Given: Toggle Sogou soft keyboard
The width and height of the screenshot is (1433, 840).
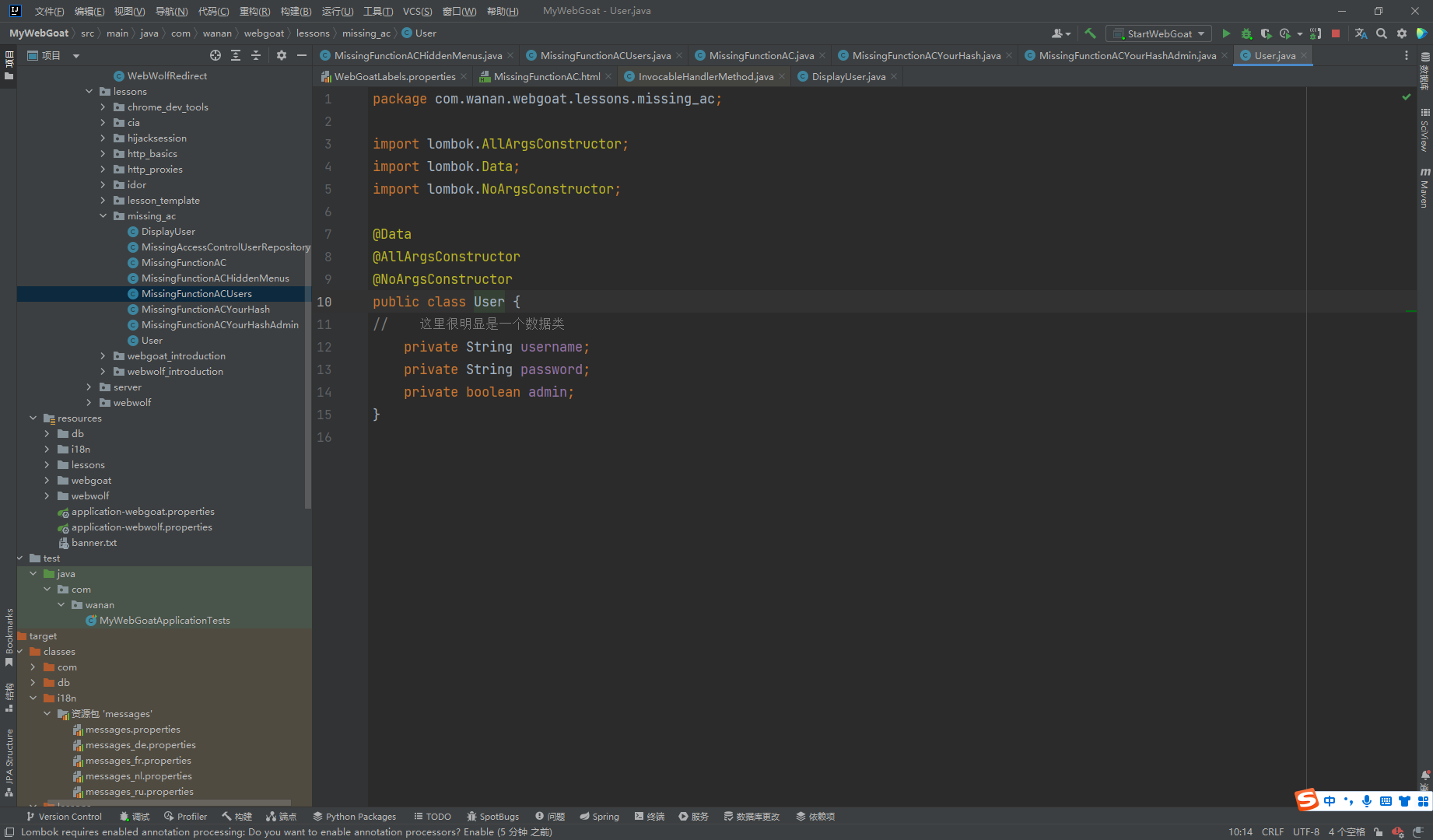Looking at the screenshot, I should [1386, 801].
